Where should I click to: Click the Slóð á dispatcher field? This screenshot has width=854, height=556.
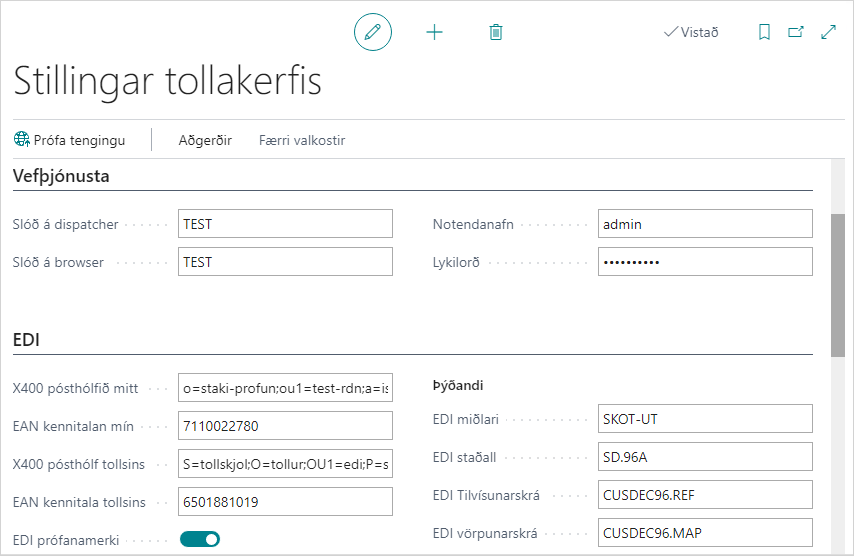[x=285, y=224]
